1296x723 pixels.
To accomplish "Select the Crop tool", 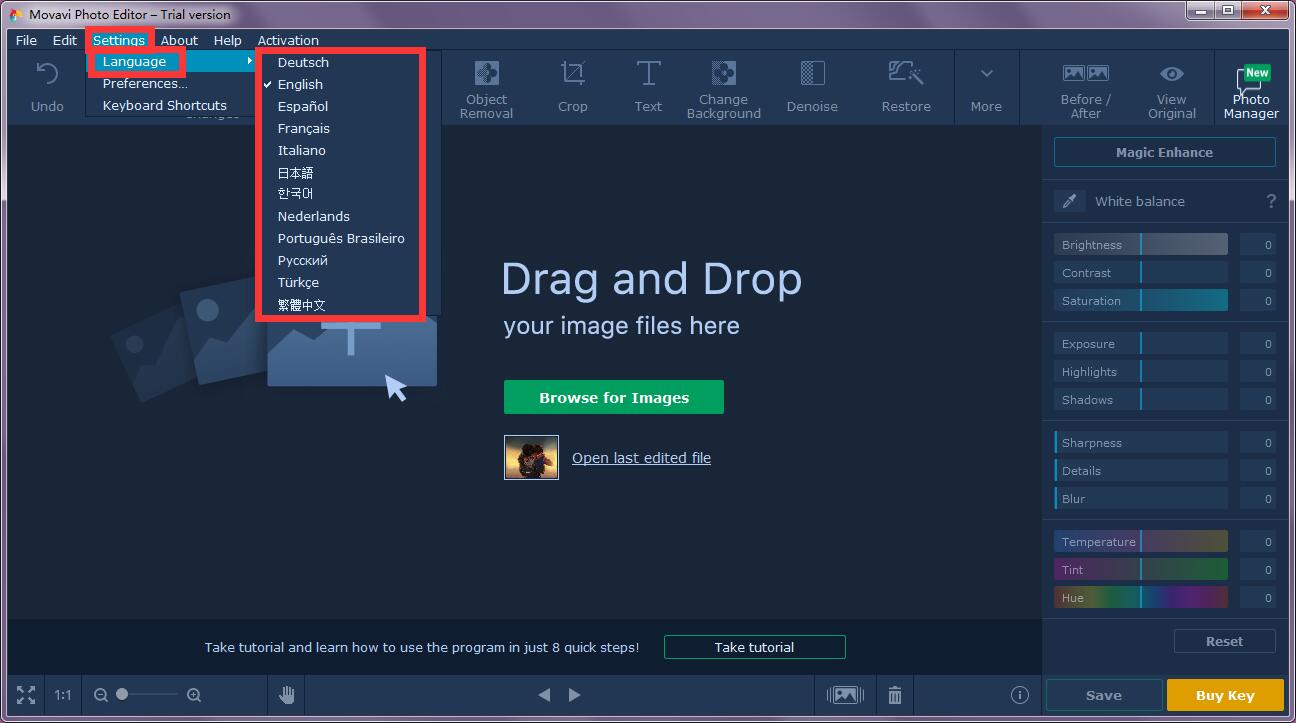I will click(x=573, y=89).
